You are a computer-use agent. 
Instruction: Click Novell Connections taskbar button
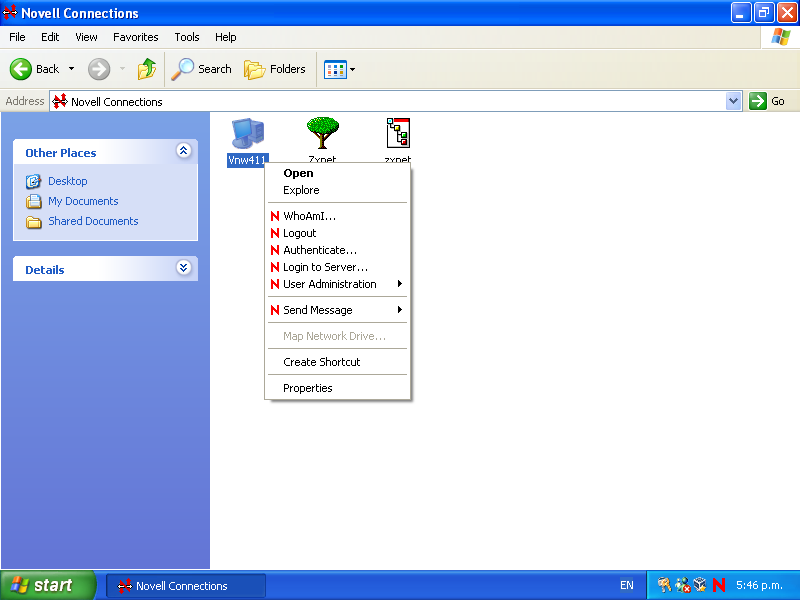pyautogui.click(x=186, y=586)
